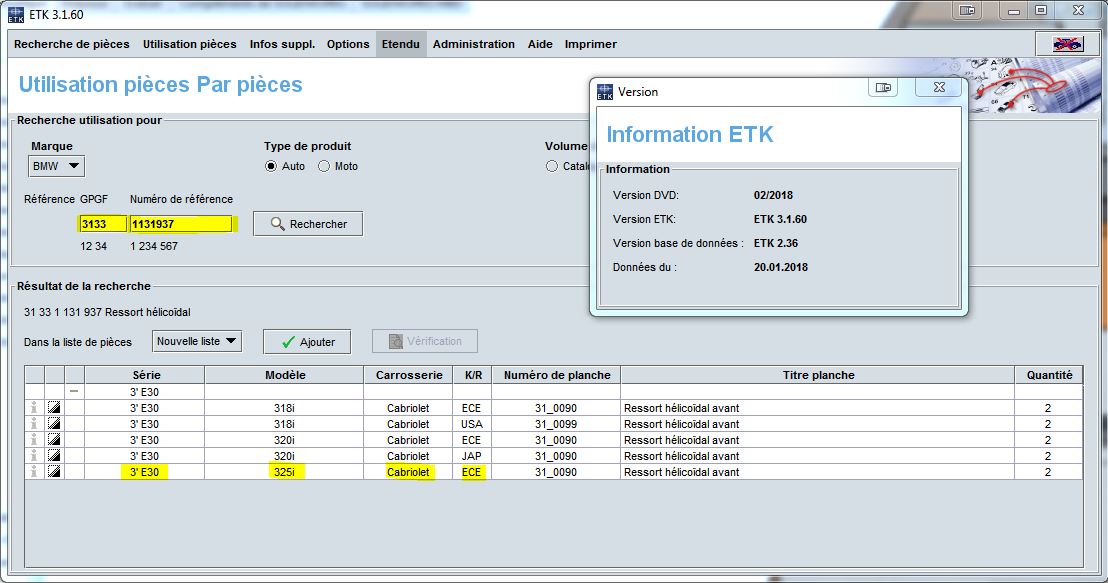Click the info icon on the 318i ECE row

34,408
